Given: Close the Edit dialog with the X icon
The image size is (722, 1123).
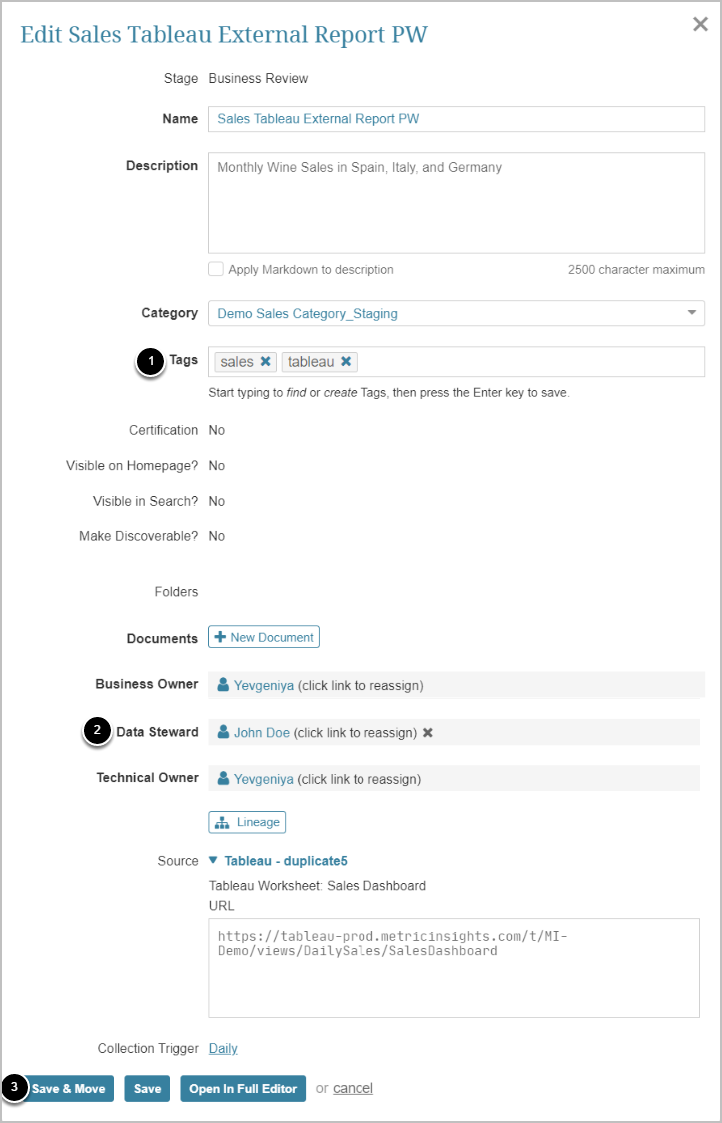Looking at the screenshot, I should (700, 25).
